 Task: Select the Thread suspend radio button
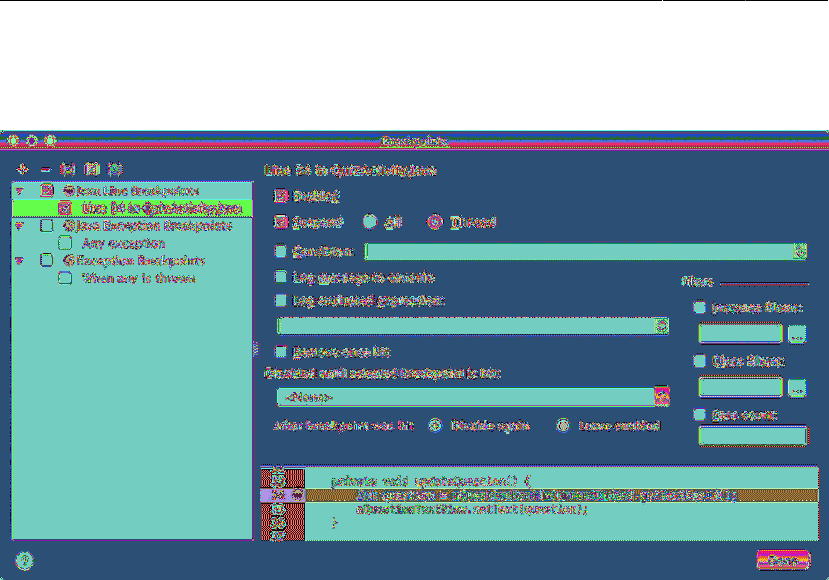click(435, 222)
